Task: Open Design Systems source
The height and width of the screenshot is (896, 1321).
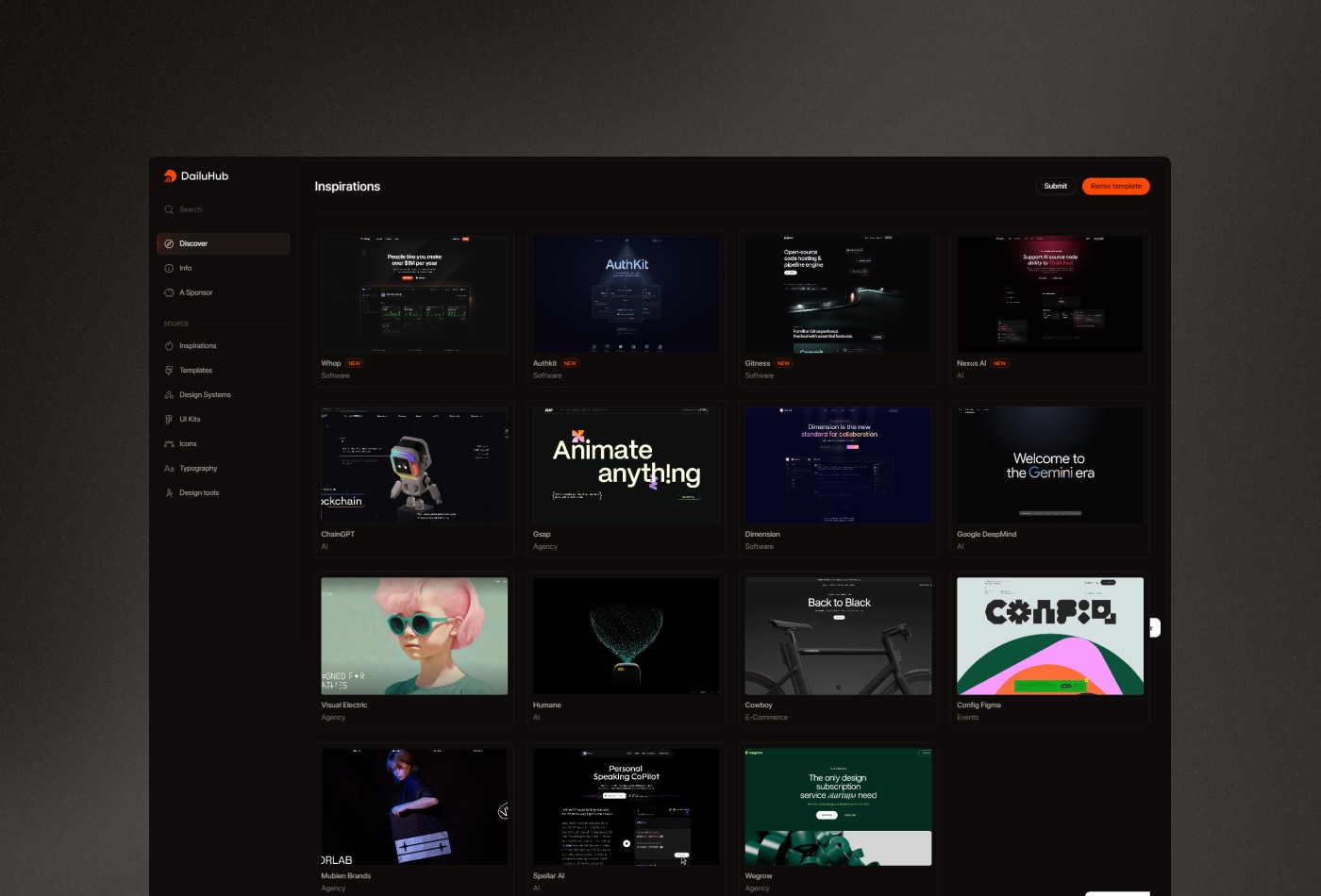Action: [x=223, y=395]
